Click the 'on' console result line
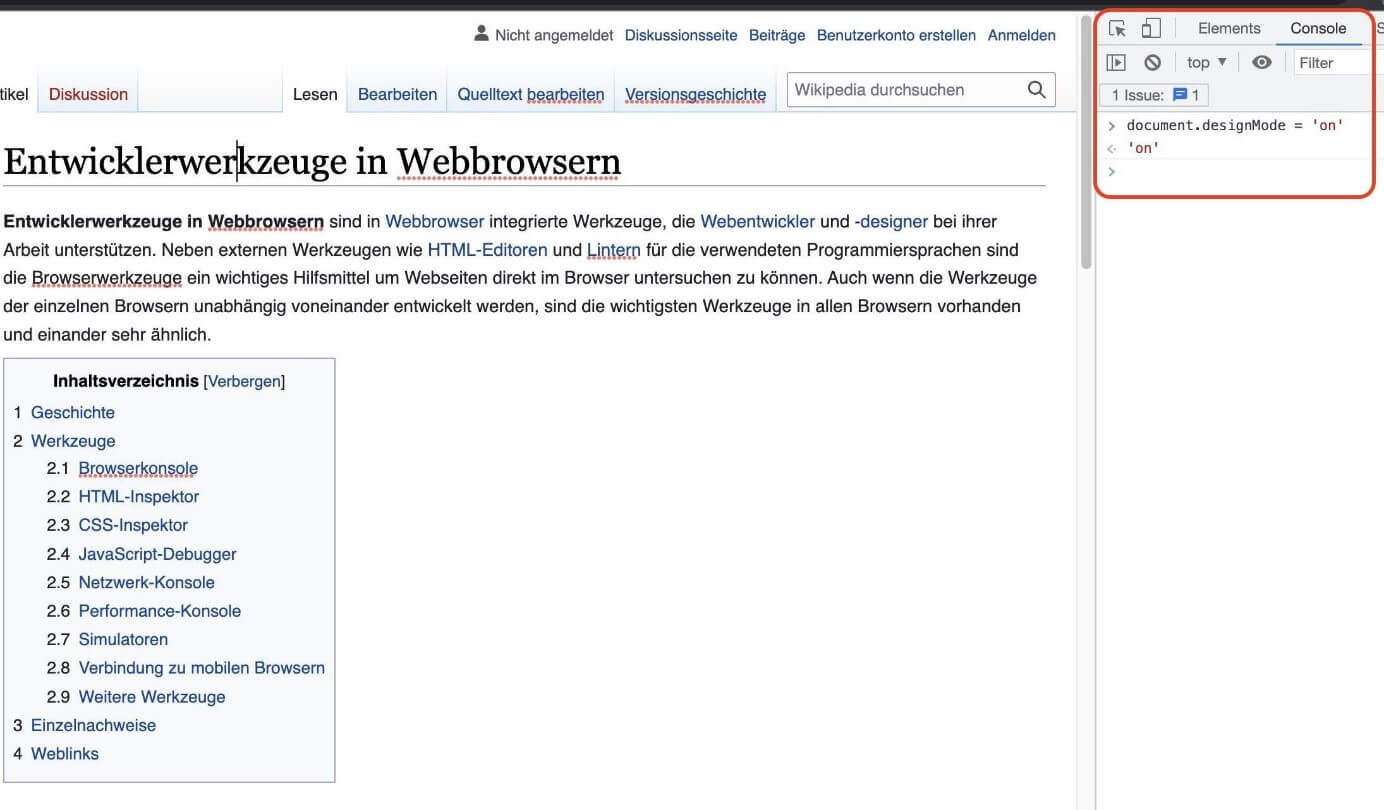The image size is (1384, 810). [x=1143, y=148]
